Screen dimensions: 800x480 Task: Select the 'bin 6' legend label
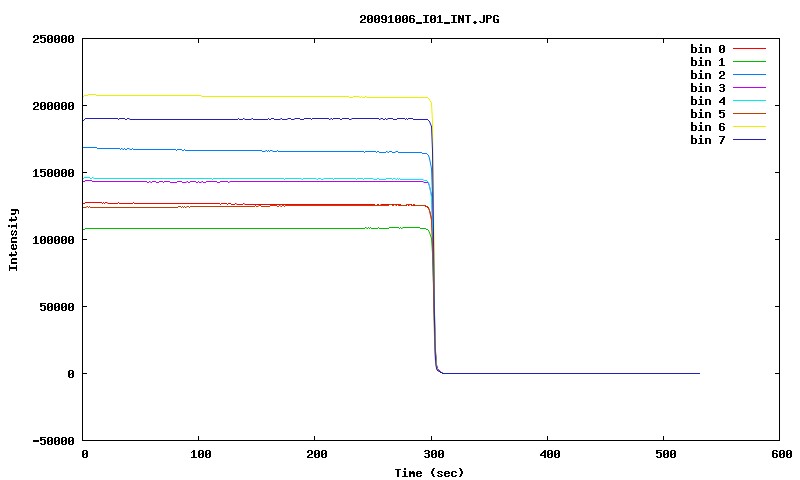[708, 127]
